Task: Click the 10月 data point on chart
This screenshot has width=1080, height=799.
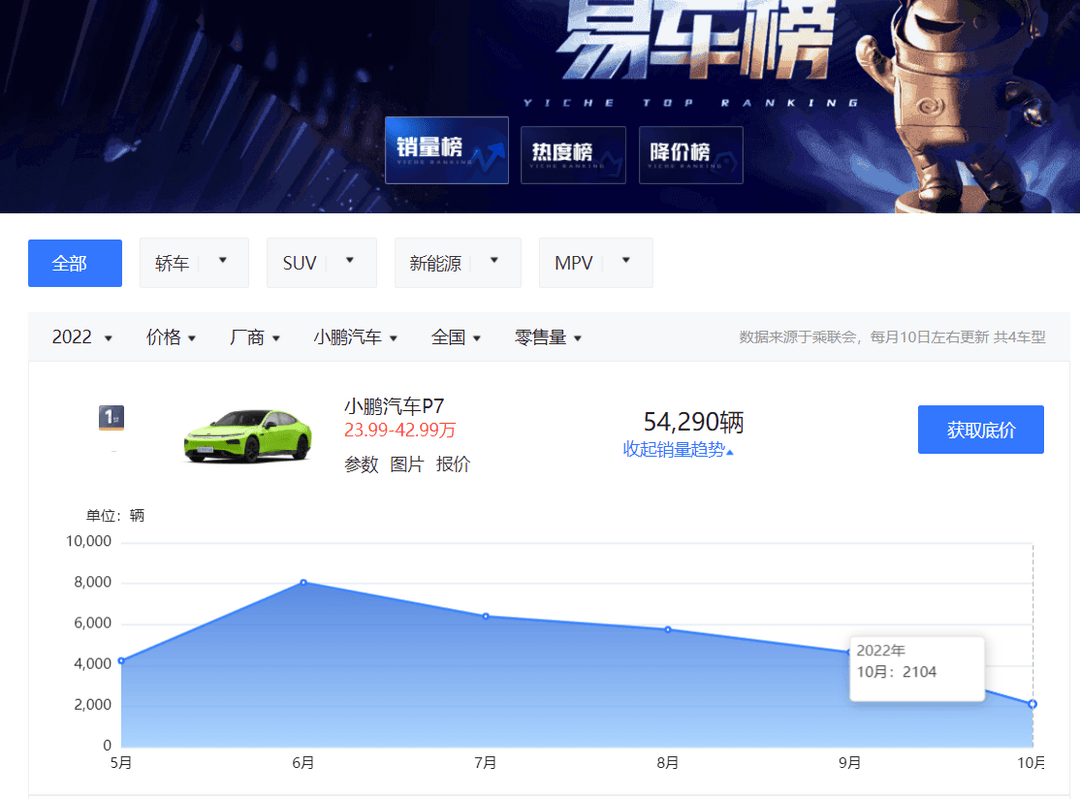Action: (1032, 704)
